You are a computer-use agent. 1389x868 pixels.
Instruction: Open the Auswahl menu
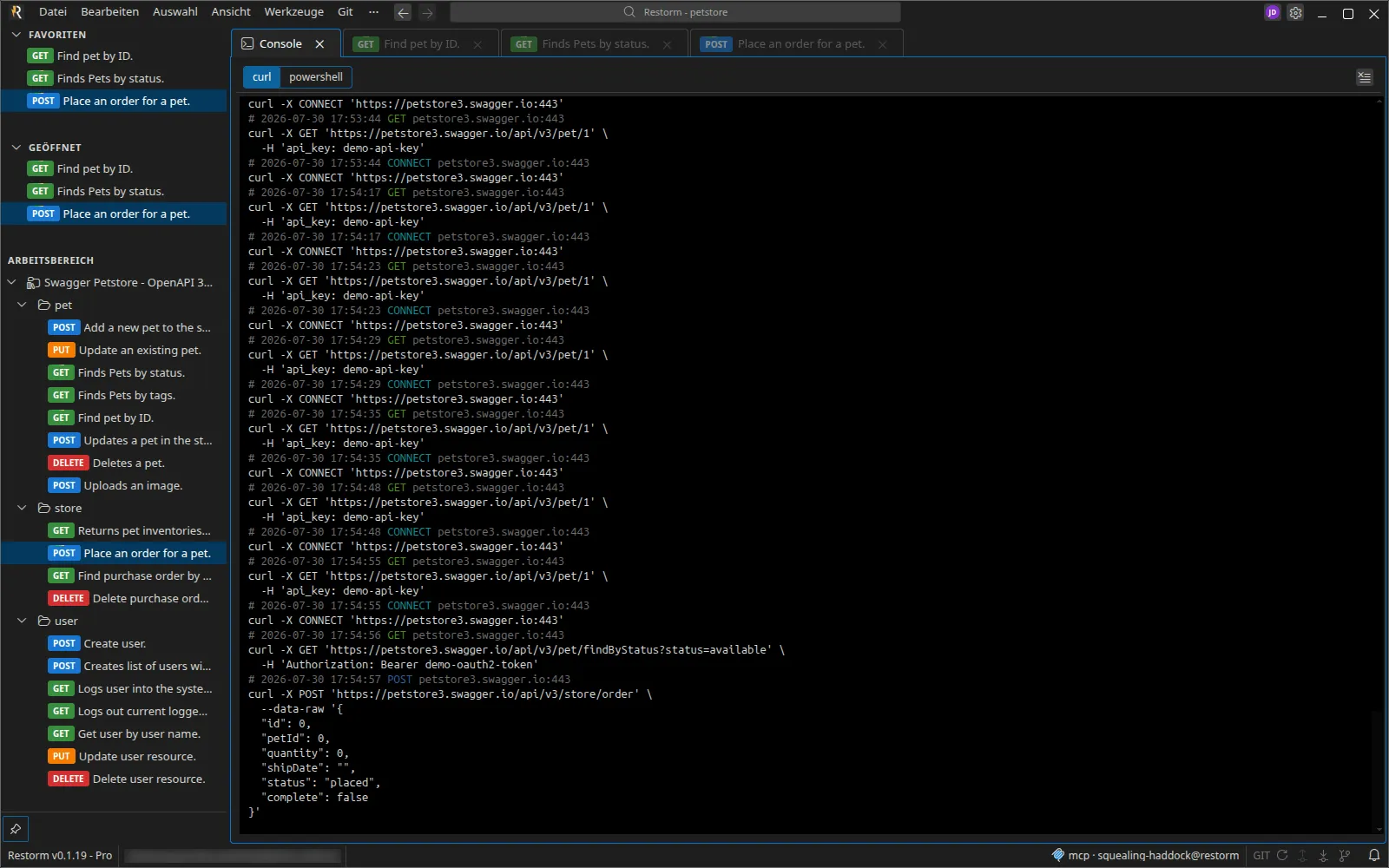(x=175, y=12)
